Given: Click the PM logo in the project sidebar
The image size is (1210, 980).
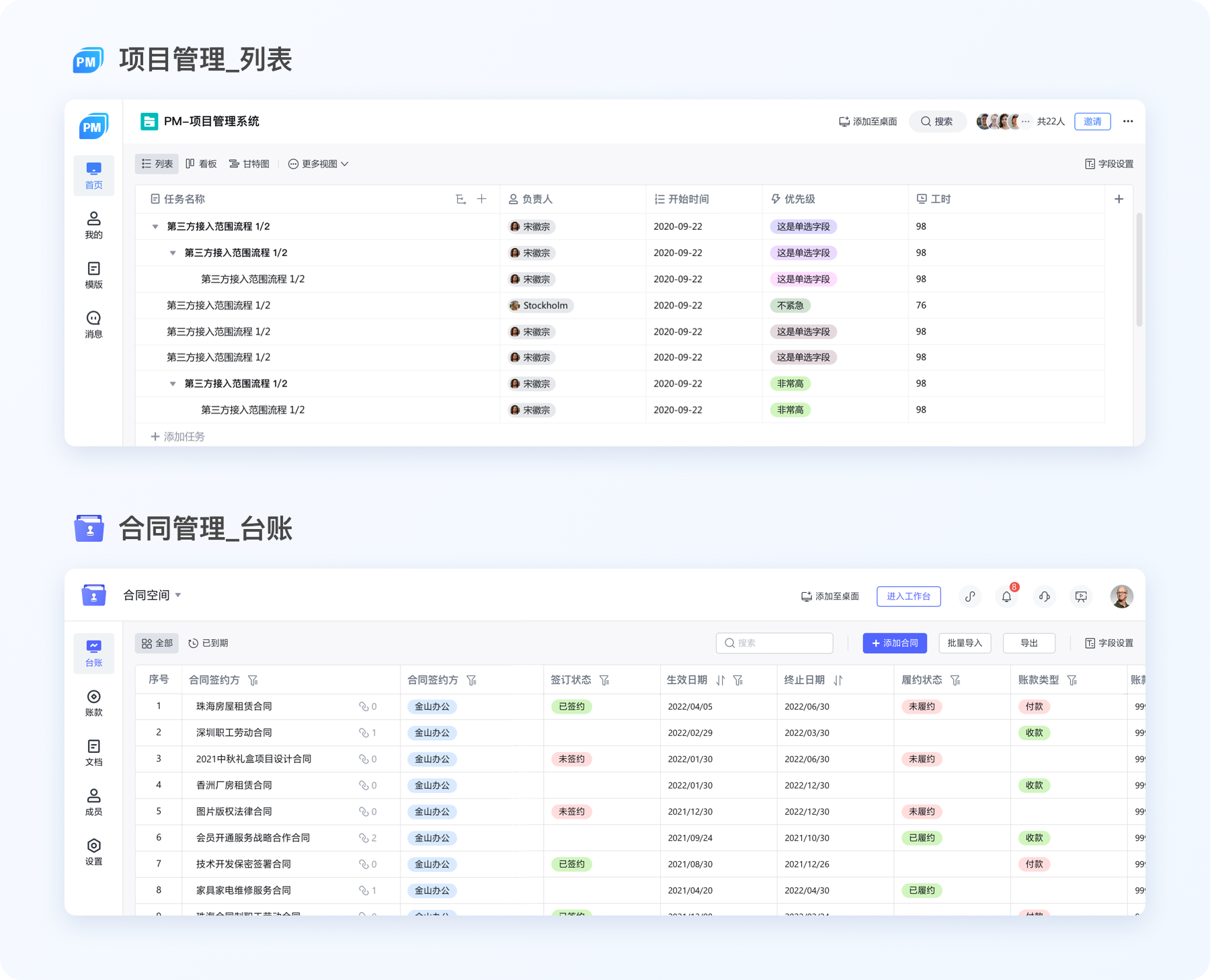Looking at the screenshot, I should click(93, 126).
